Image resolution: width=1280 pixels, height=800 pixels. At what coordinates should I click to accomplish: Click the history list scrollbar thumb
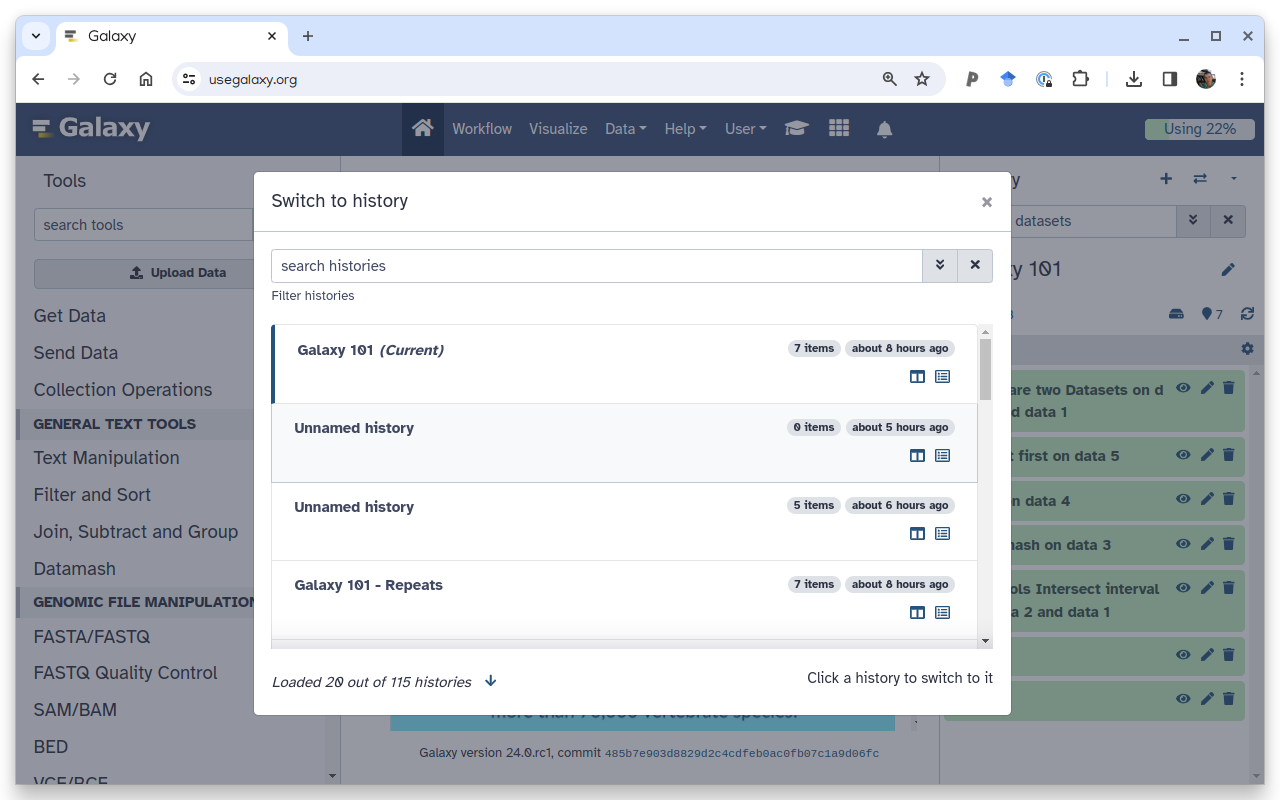click(x=985, y=369)
